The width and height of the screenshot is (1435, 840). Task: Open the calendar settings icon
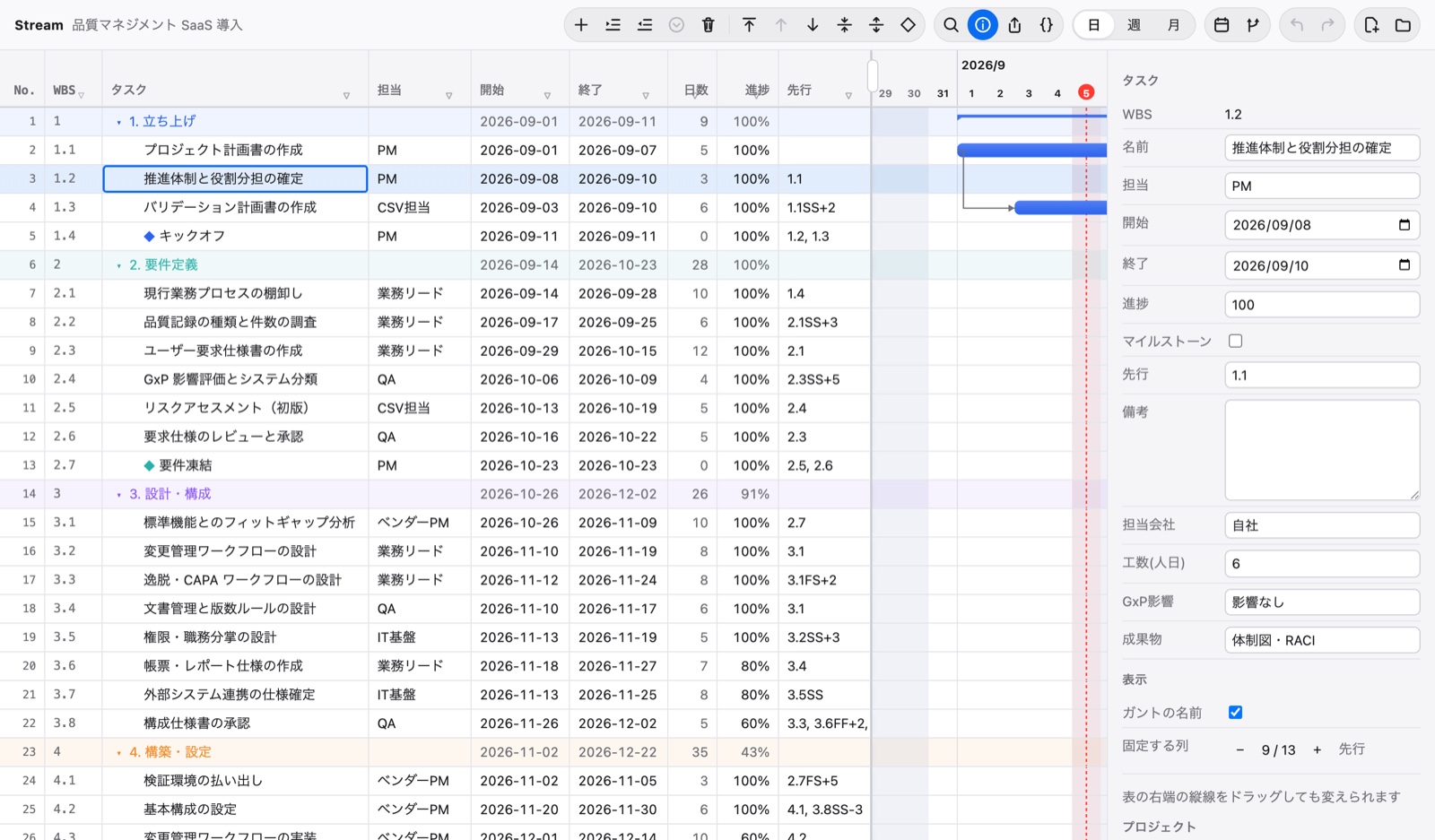1222,25
